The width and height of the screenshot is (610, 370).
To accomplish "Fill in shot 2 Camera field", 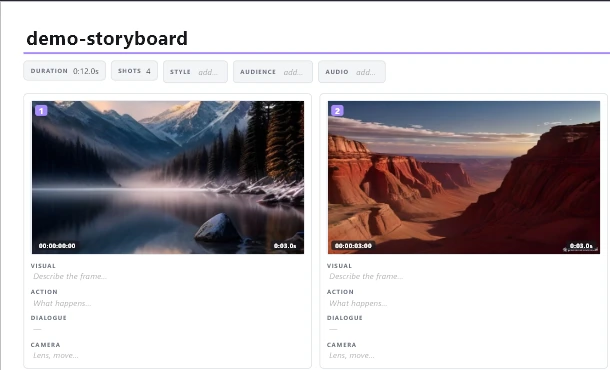I will (464, 355).
